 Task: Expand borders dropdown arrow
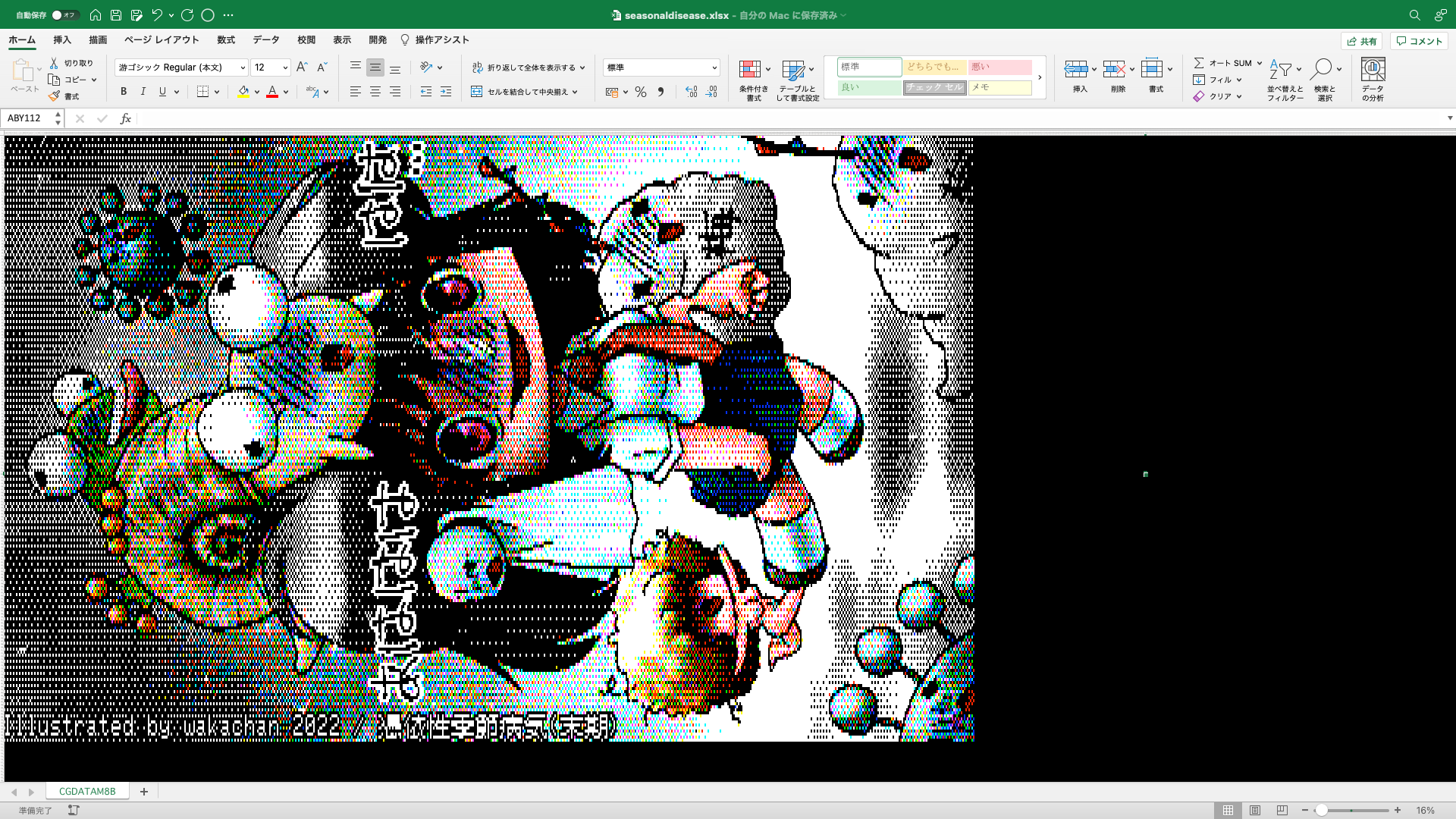(x=217, y=92)
